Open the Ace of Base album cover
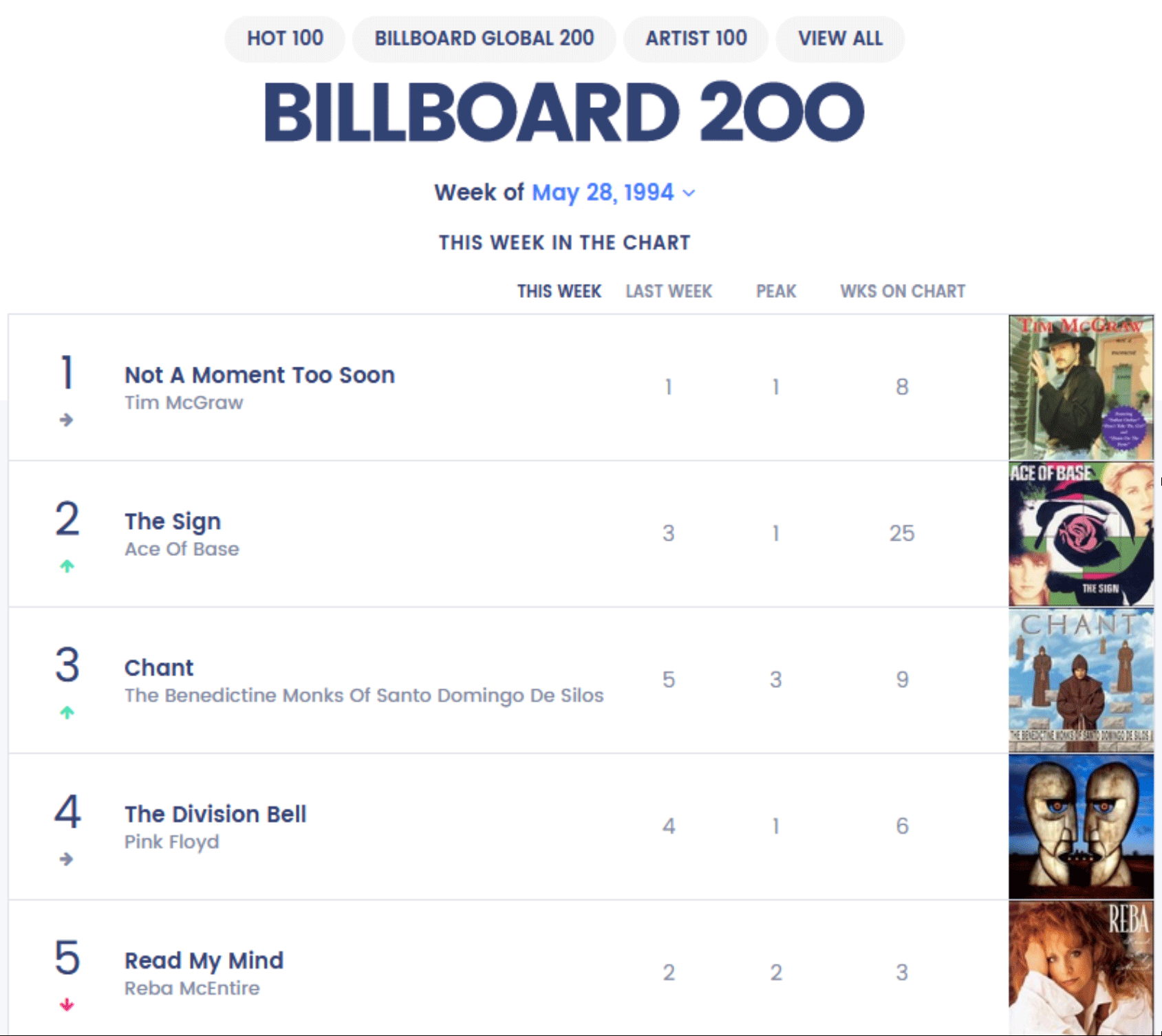 click(x=1081, y=534)
